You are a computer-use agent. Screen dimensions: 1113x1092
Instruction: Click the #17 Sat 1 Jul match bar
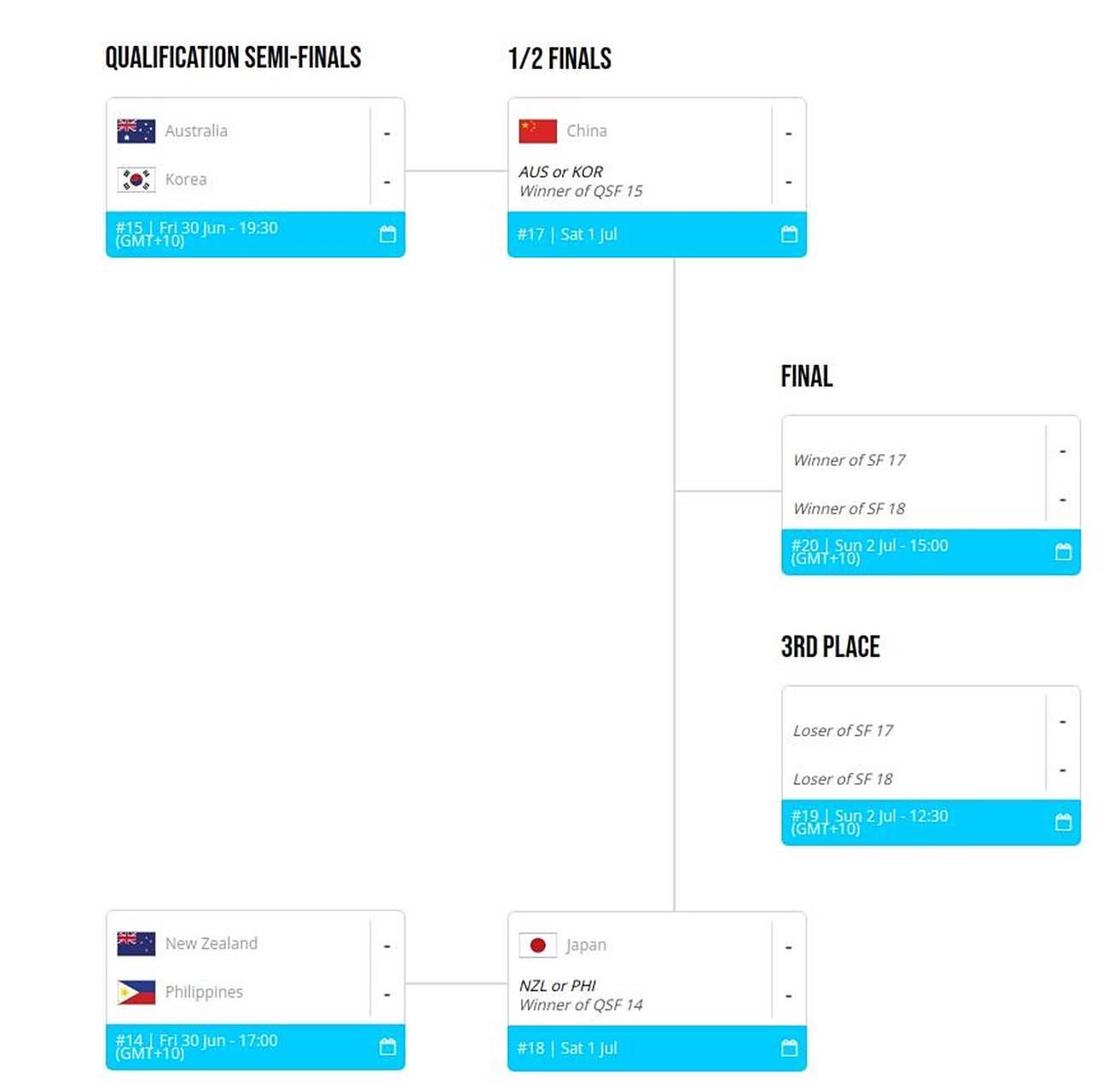pos(657,234)
